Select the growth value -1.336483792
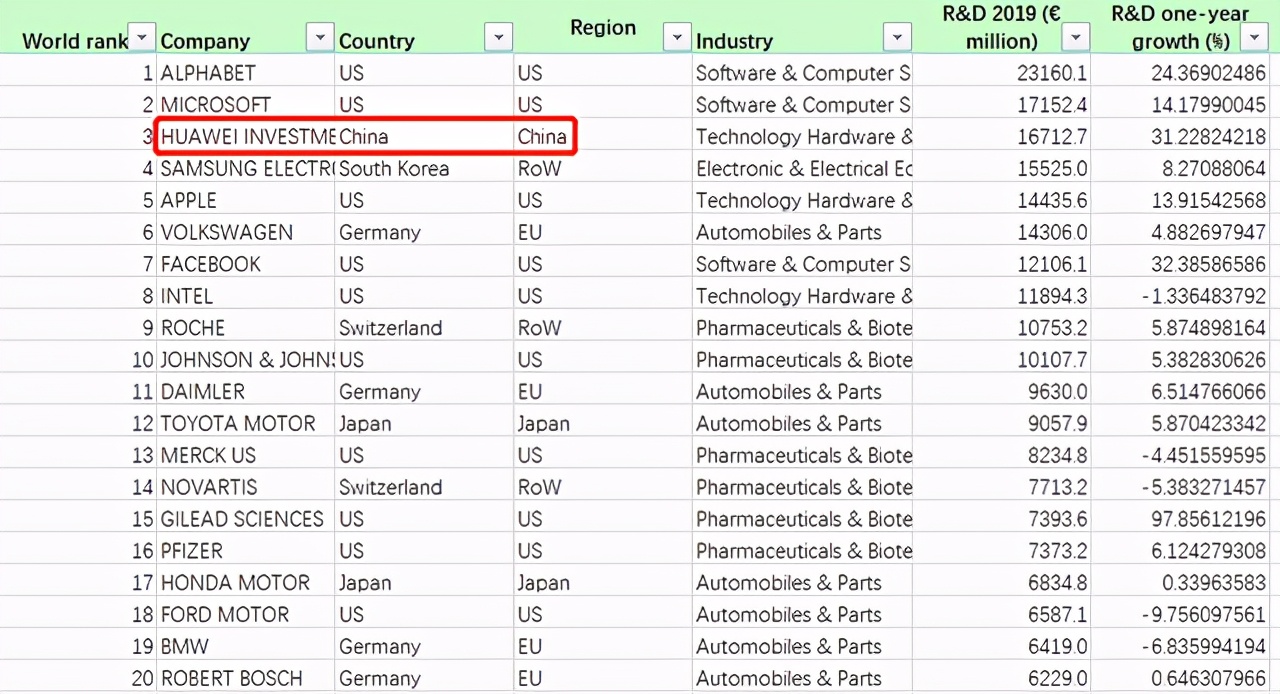 coord(1181,297)
